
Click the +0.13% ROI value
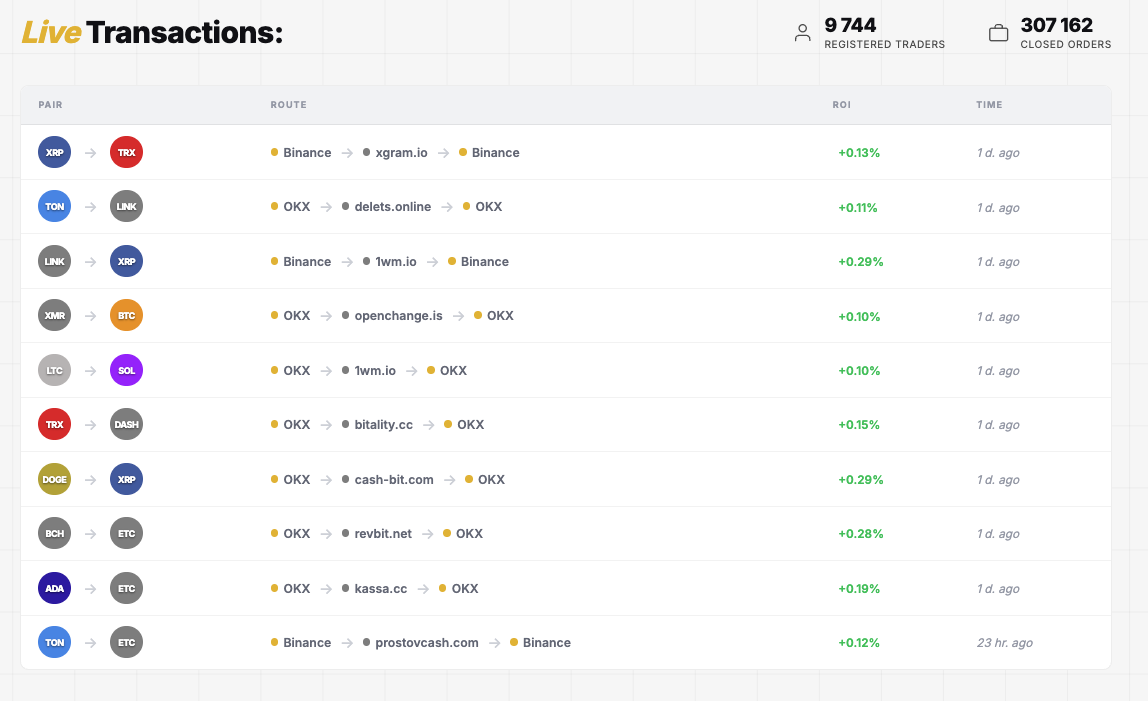point(859,152)
